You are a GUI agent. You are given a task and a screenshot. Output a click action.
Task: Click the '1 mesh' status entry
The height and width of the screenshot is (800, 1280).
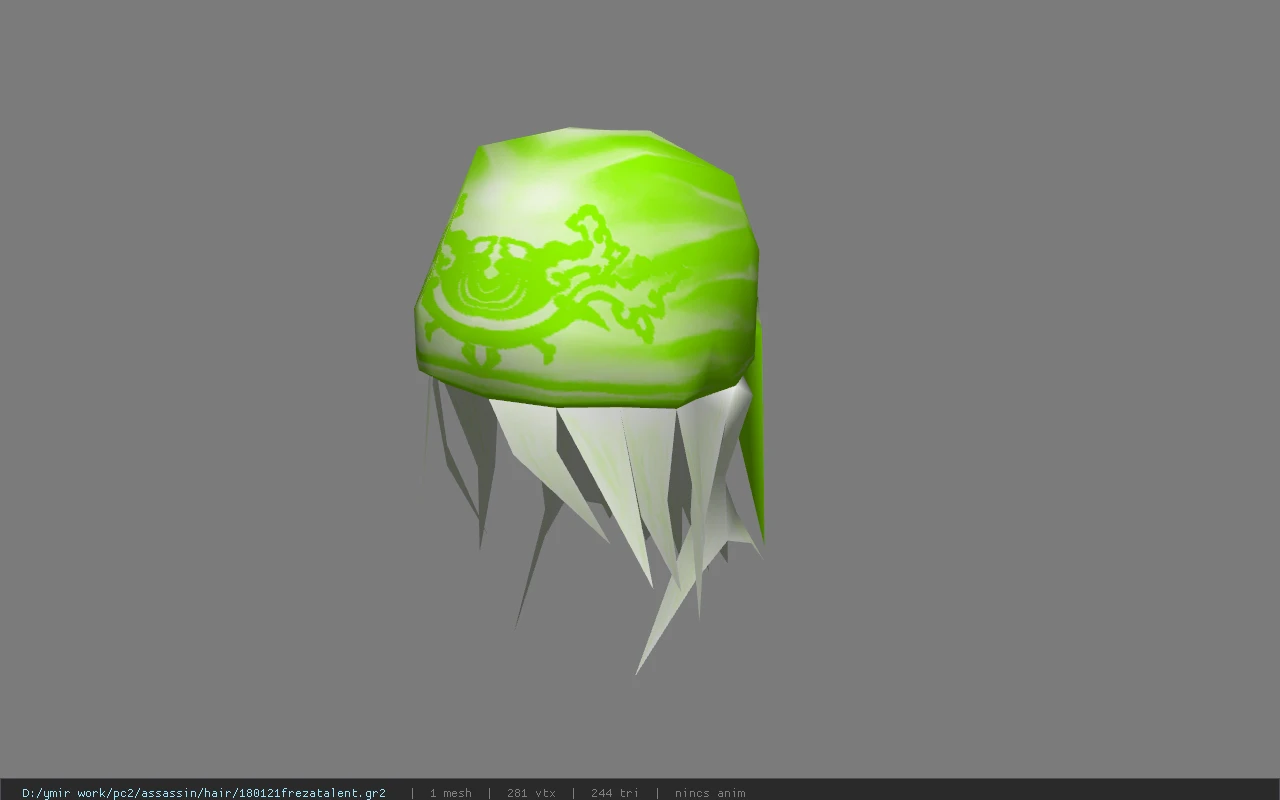(x=450, y=793)
